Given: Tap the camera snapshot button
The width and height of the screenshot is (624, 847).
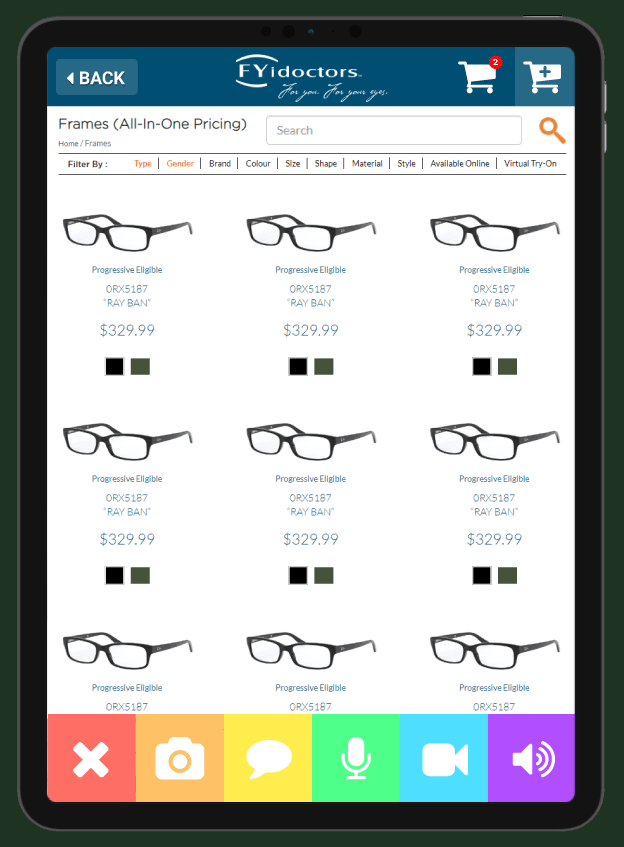Looking at the screenshot, I should coord(179,758).
